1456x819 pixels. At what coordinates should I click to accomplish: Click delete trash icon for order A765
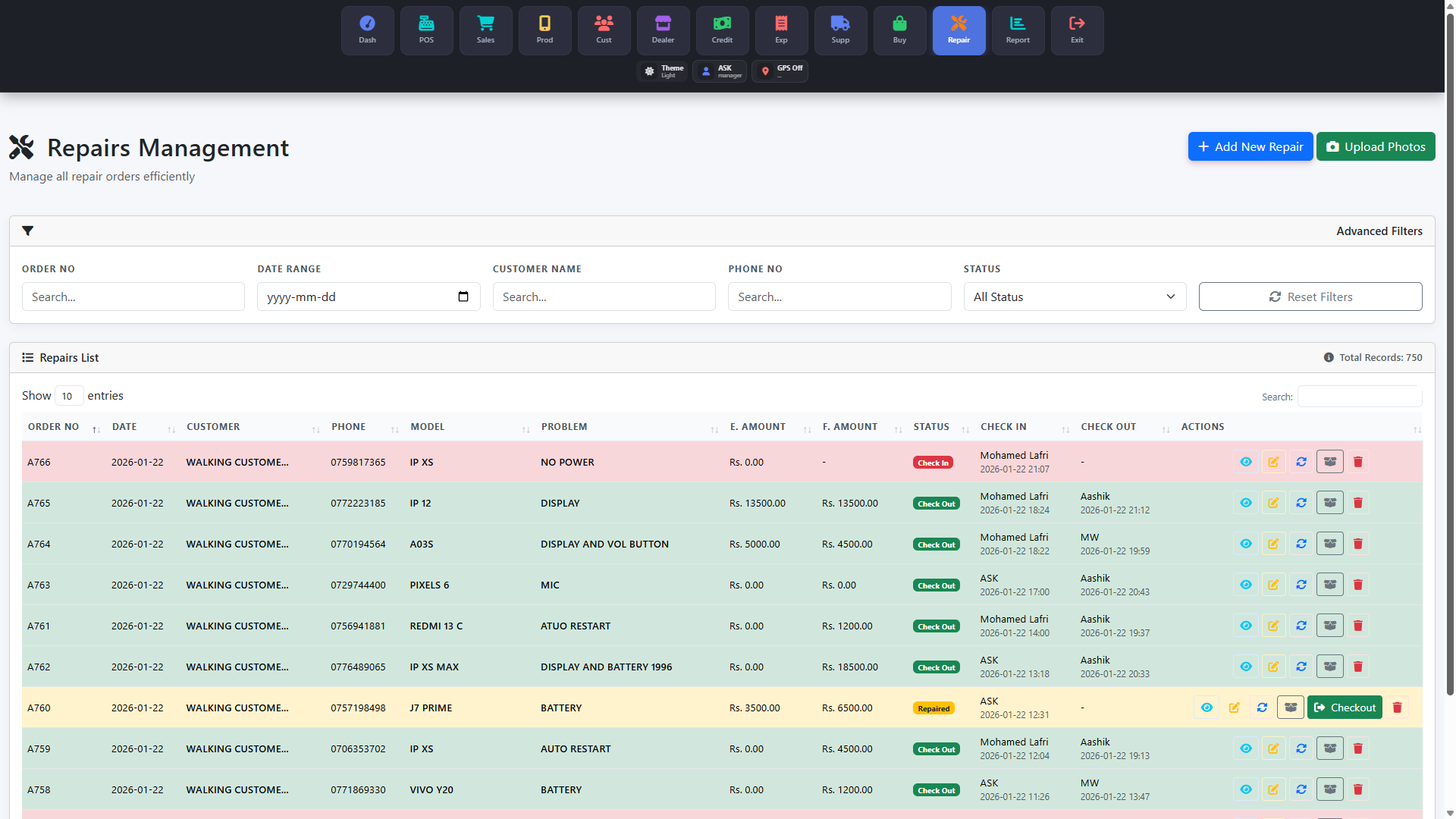point(1358,503)
